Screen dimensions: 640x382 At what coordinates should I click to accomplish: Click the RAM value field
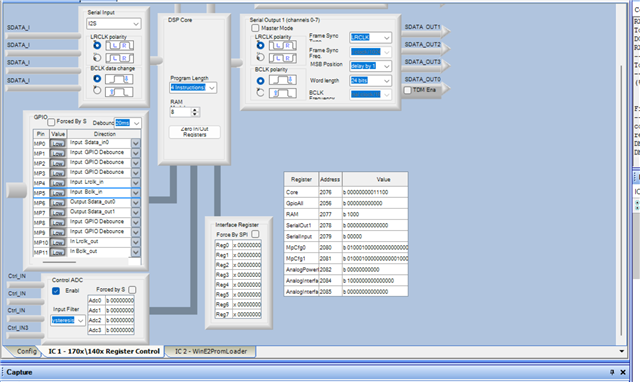[x=180, y=112]
